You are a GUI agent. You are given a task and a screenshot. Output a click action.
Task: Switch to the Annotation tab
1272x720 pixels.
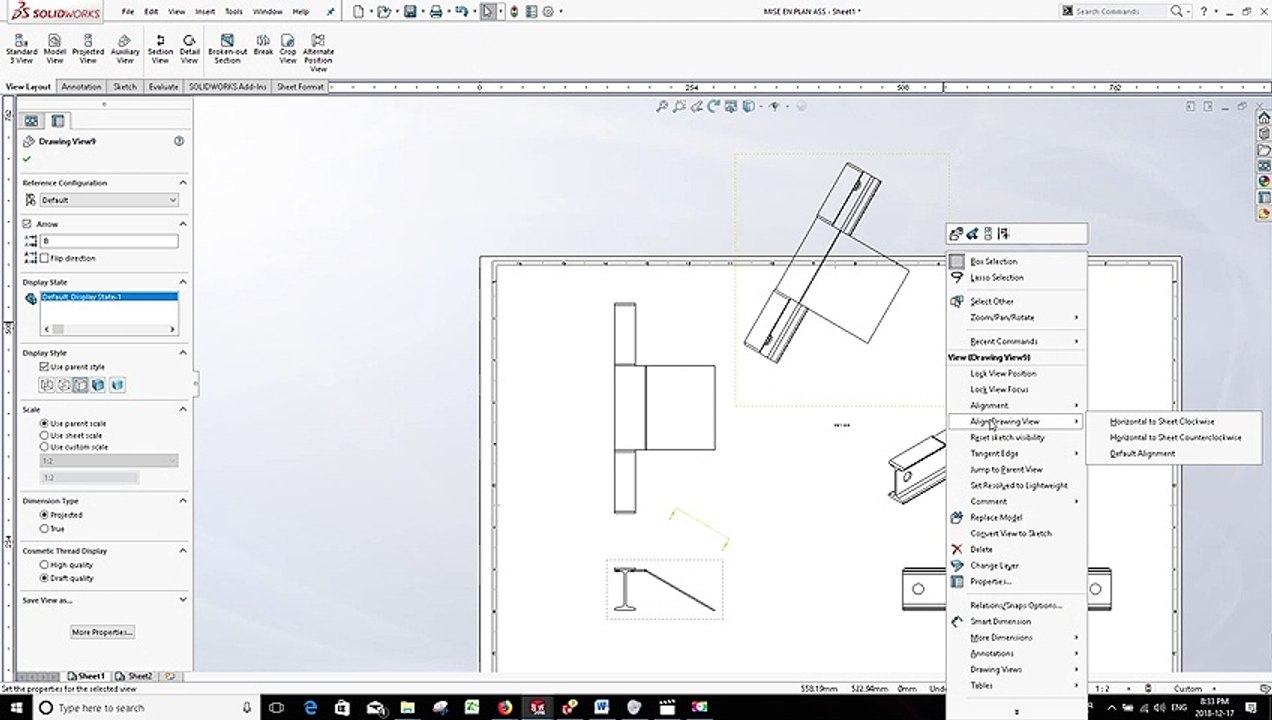click(81, 87)
